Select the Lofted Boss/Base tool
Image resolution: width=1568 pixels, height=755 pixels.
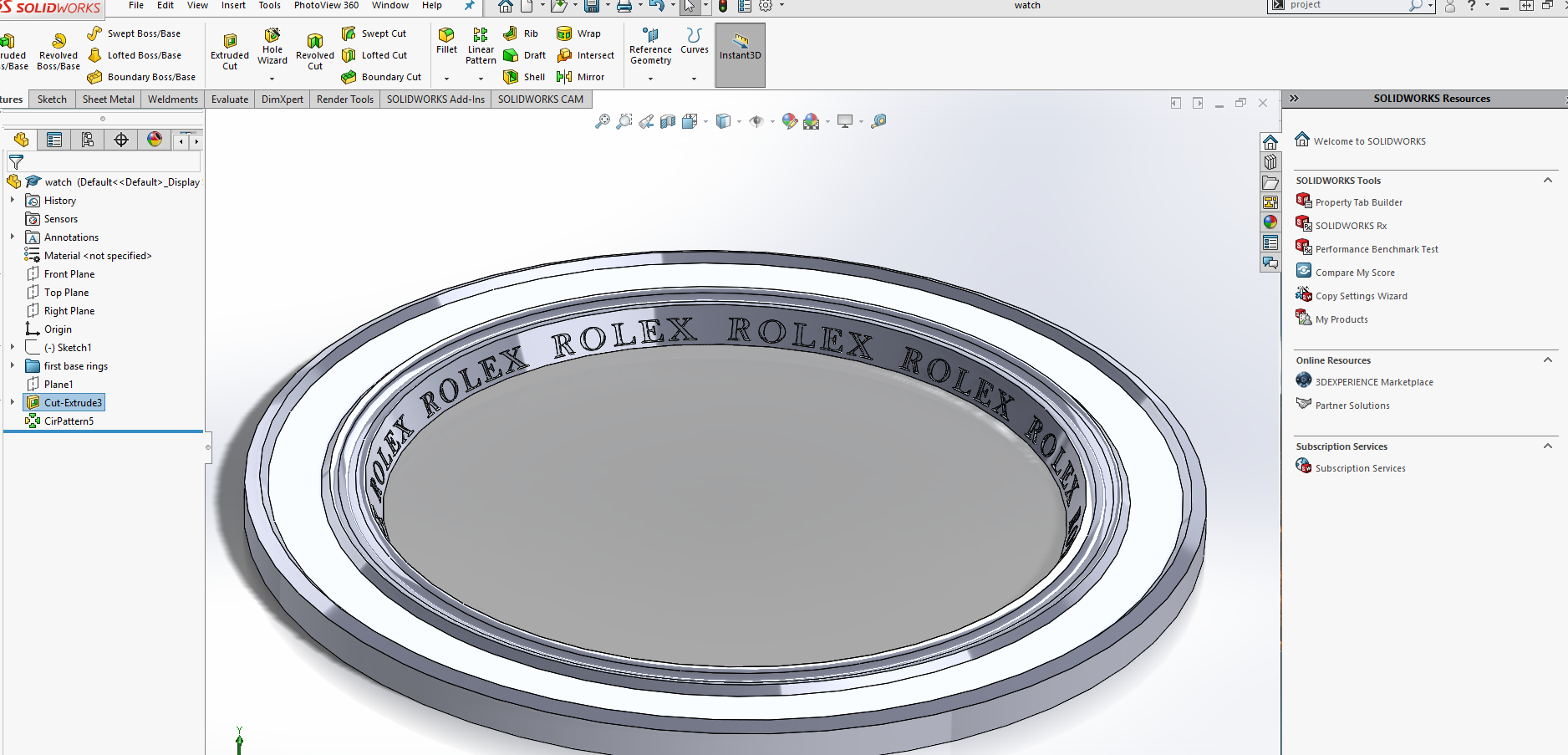134,55
